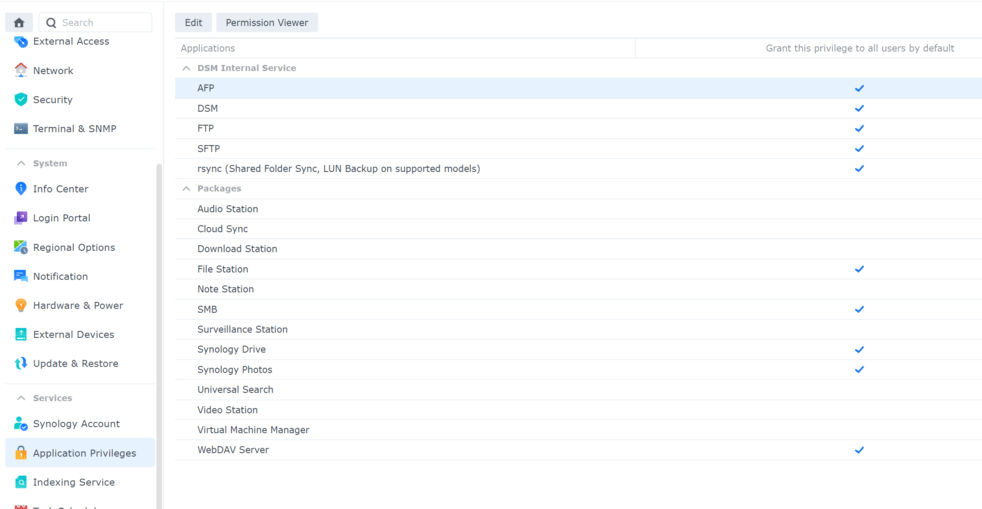Select the Download Station row
Screen dimensions: 982x509
[579, 249]
